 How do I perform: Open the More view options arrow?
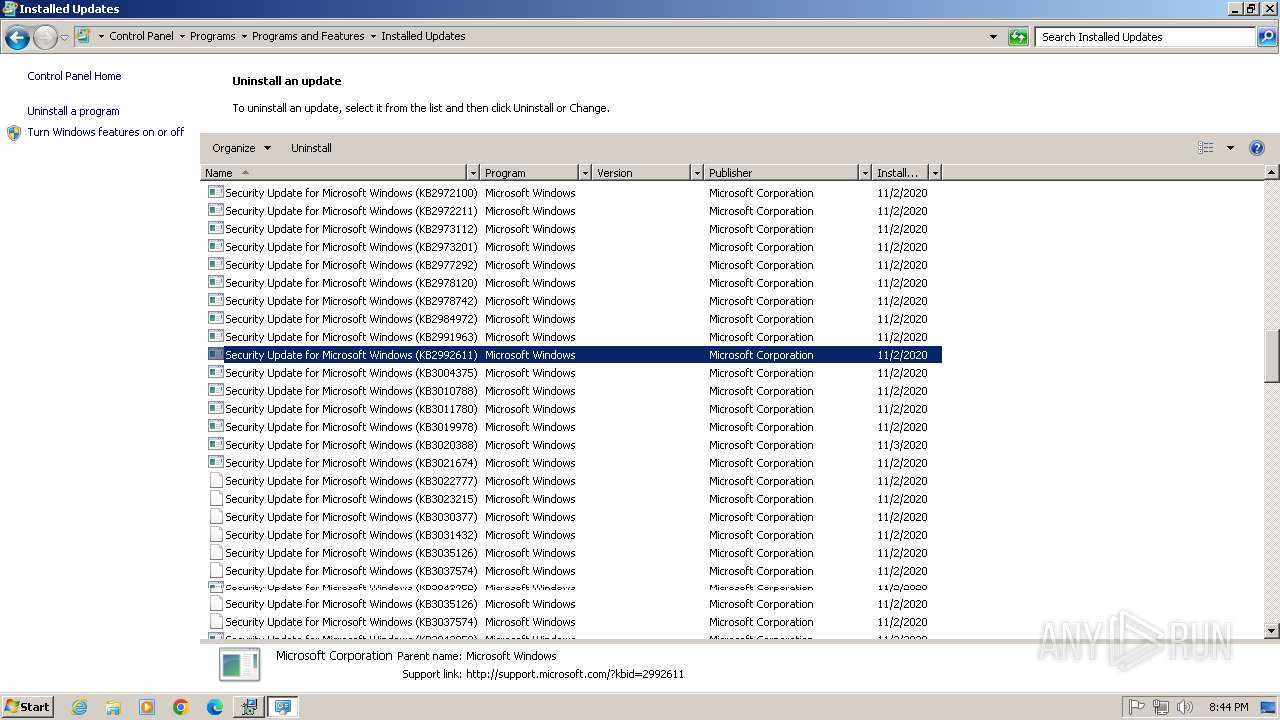(1230, 148)
